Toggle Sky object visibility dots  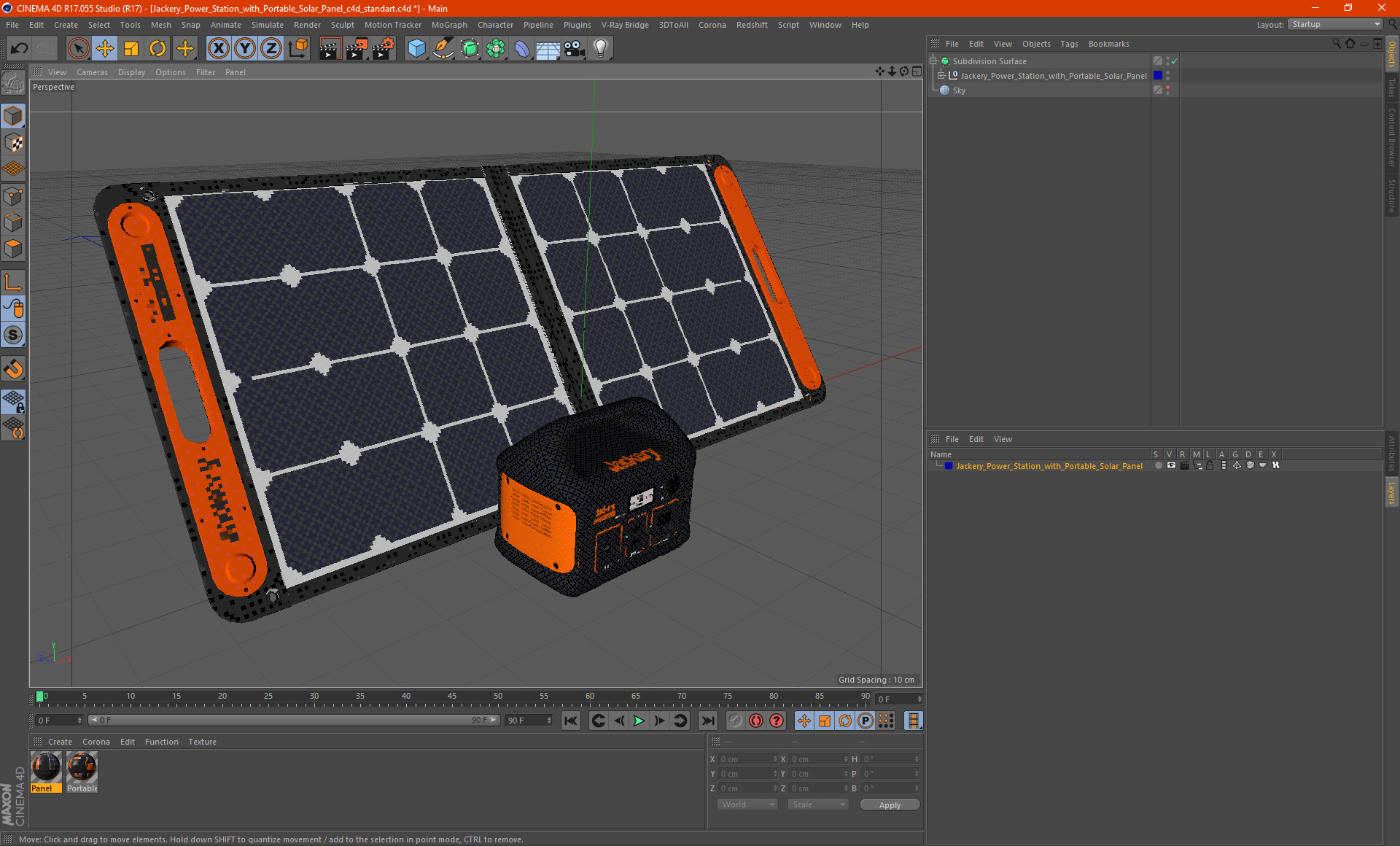pyautogui.click(x=1167, y=90)
